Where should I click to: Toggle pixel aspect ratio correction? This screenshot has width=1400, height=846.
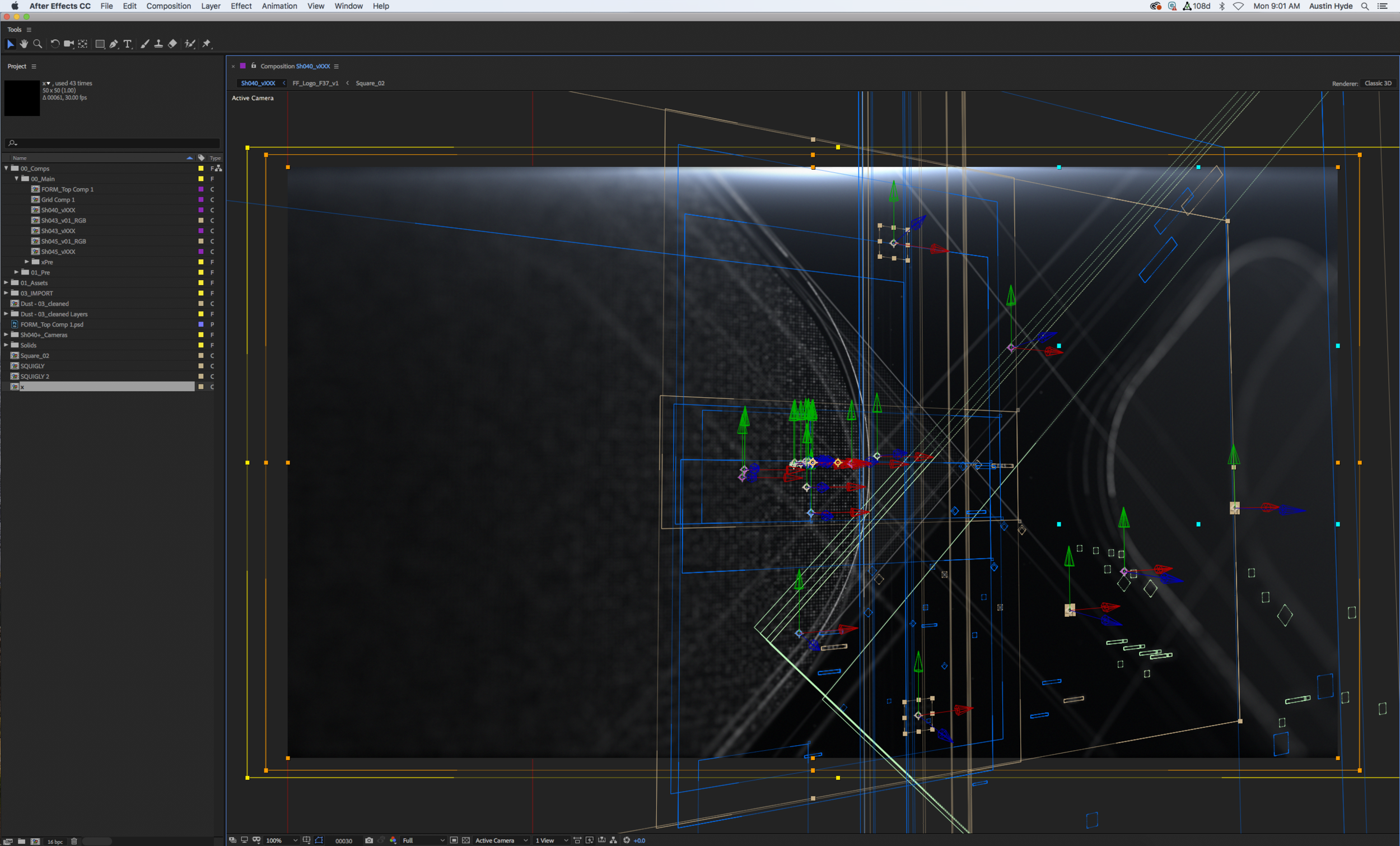point(577,840)
